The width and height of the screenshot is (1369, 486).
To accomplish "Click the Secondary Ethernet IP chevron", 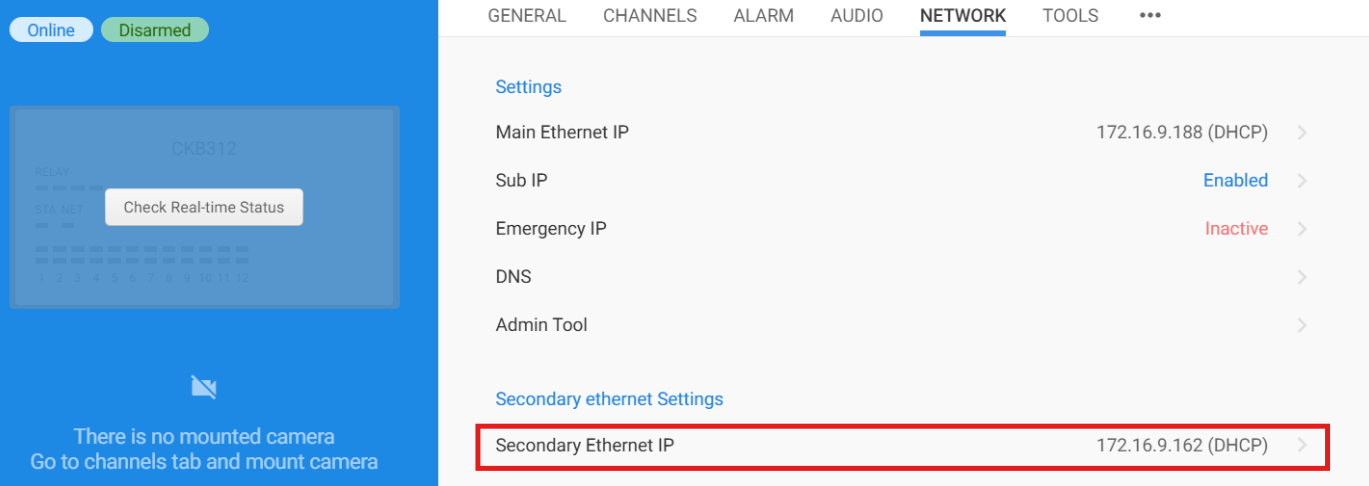I will click(x=1302, y=445).
